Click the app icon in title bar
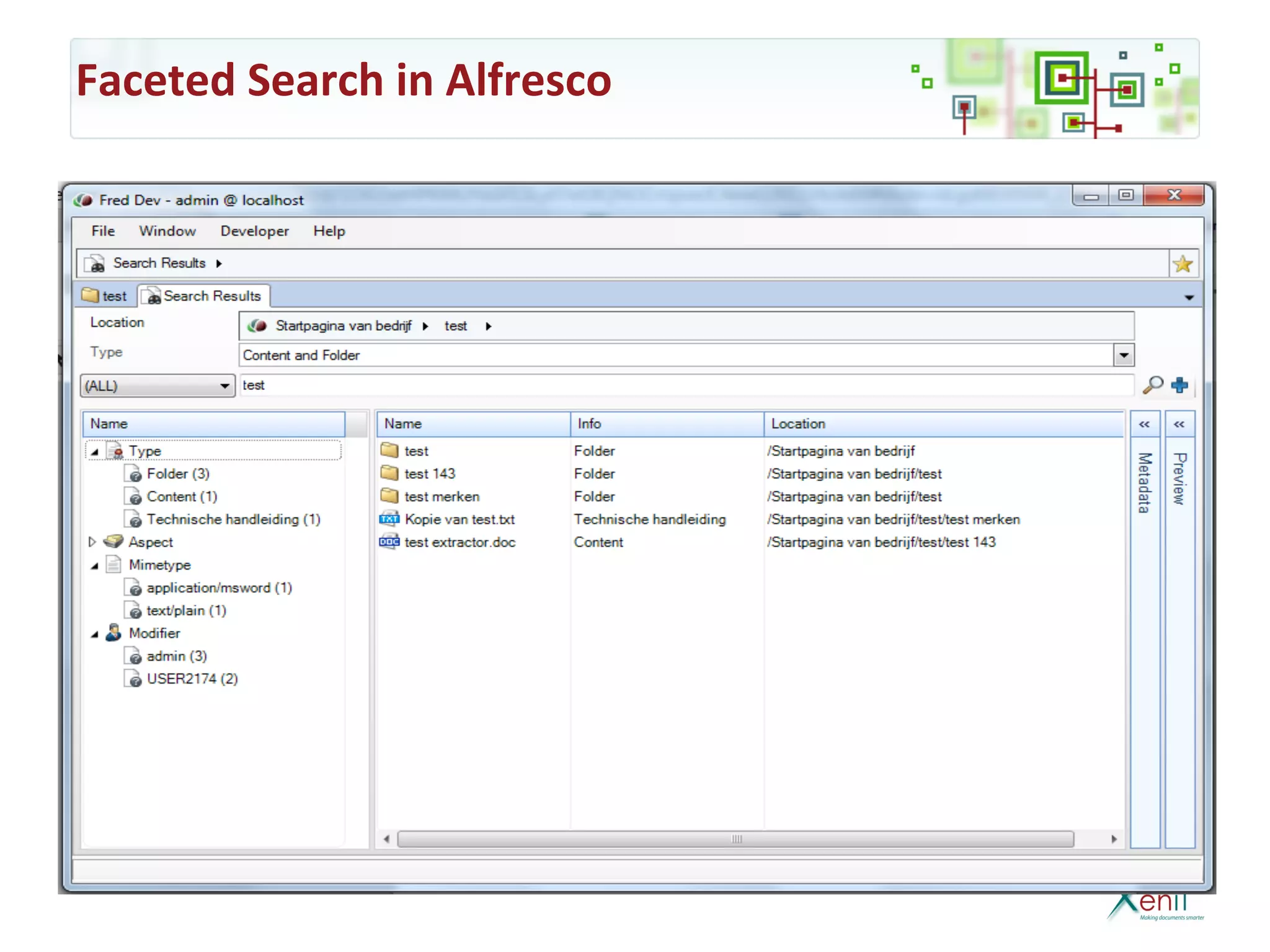1270x952 pixels. 84,200
